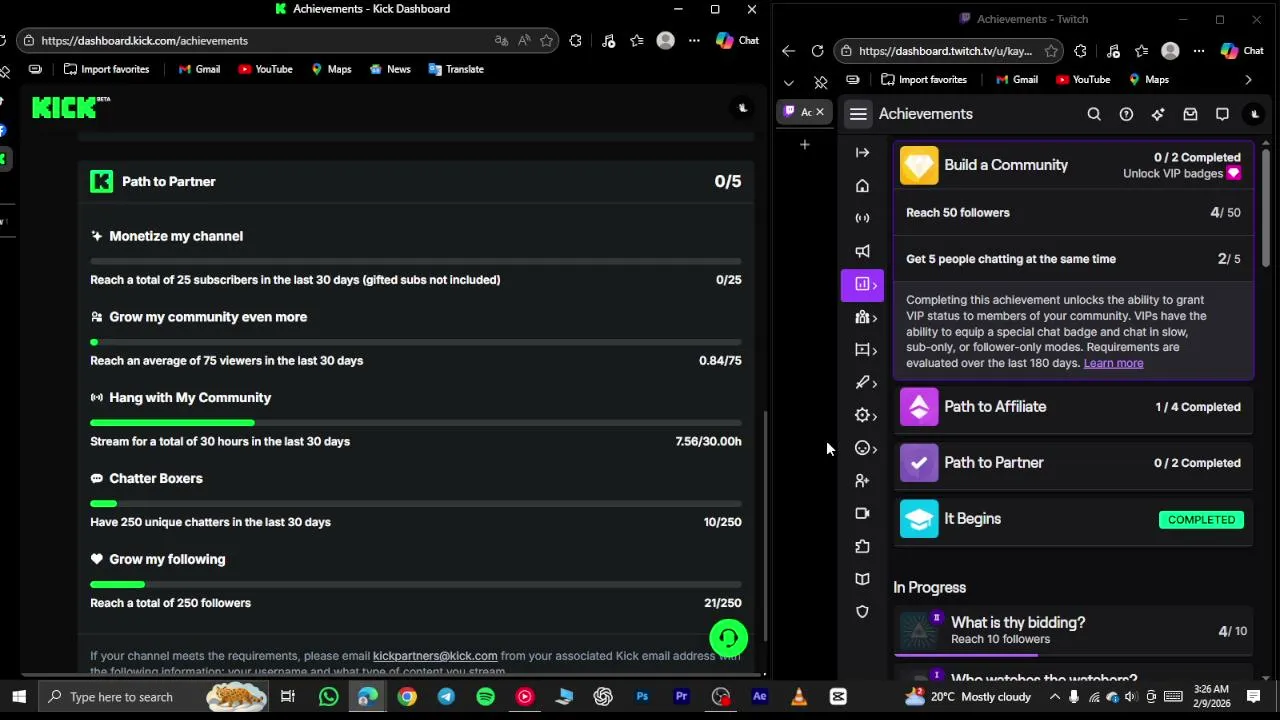Show more bookmarks in Twitch window overflow

pyautogui.click(x=1248, y=80)
